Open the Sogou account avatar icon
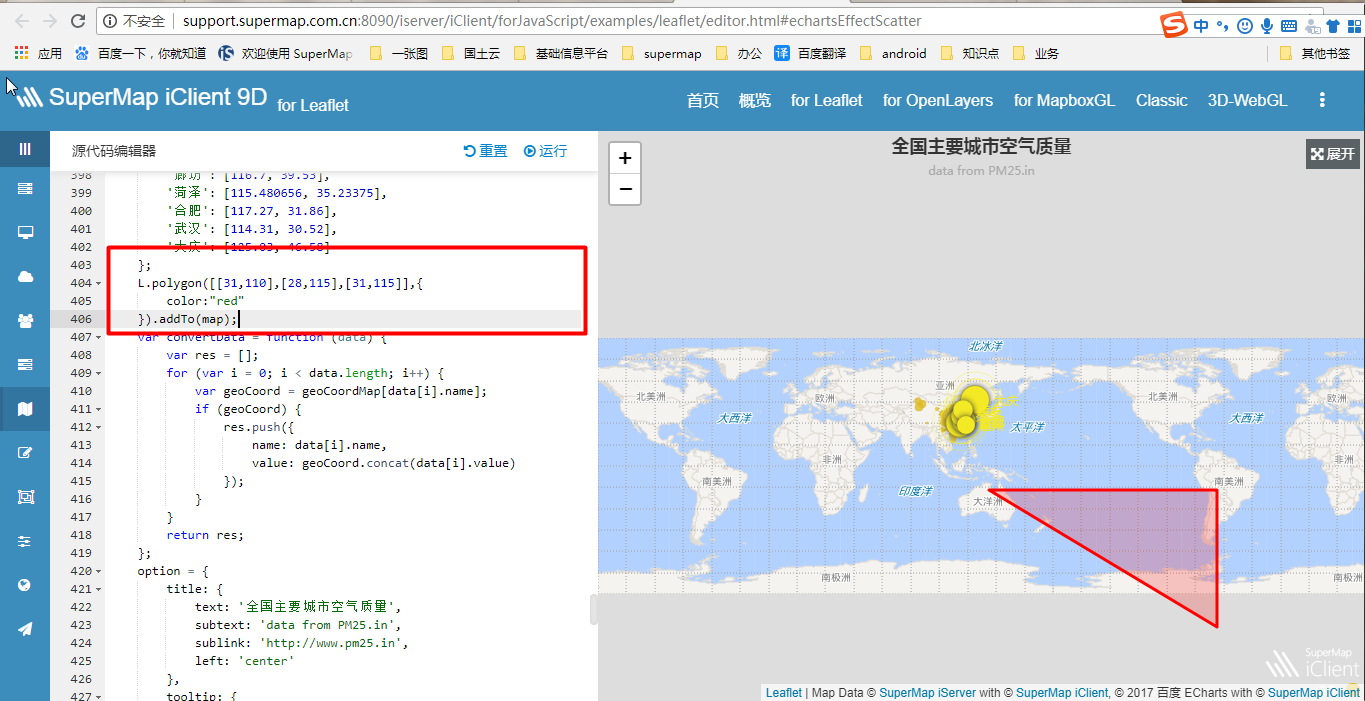 (1311, 26)
